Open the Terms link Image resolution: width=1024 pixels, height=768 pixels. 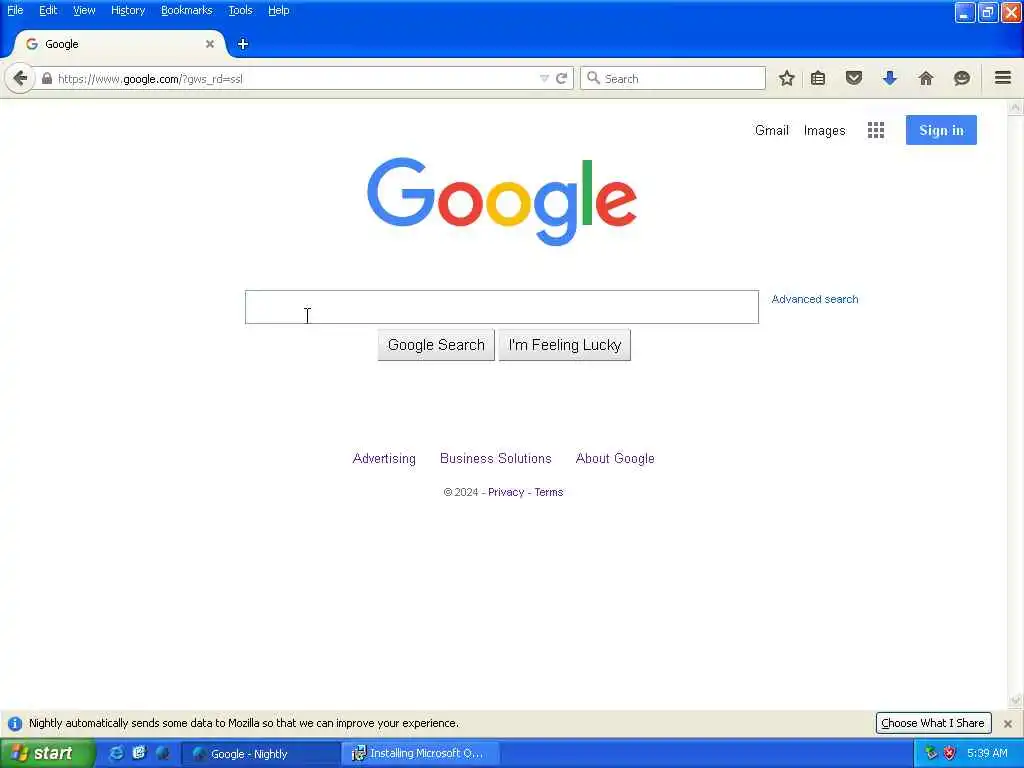click(549, 492)
